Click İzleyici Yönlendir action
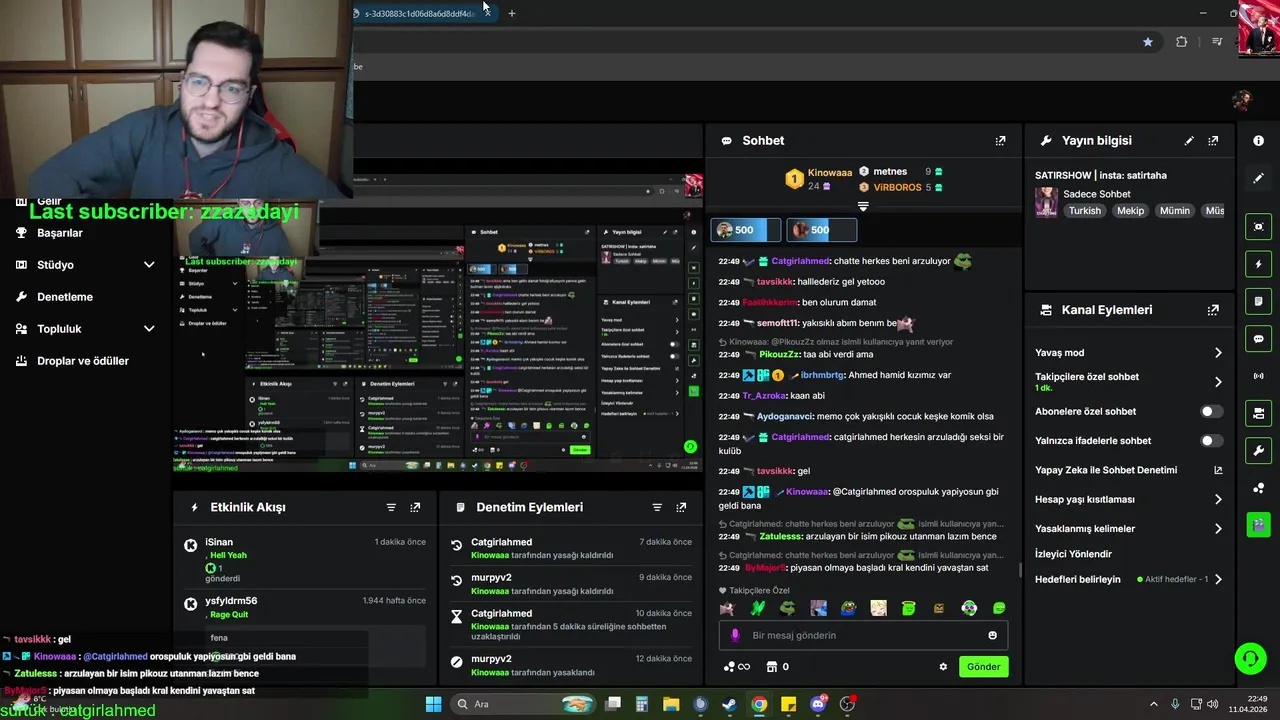This screenshot has width=1280, height=720. pos(1073,554)
